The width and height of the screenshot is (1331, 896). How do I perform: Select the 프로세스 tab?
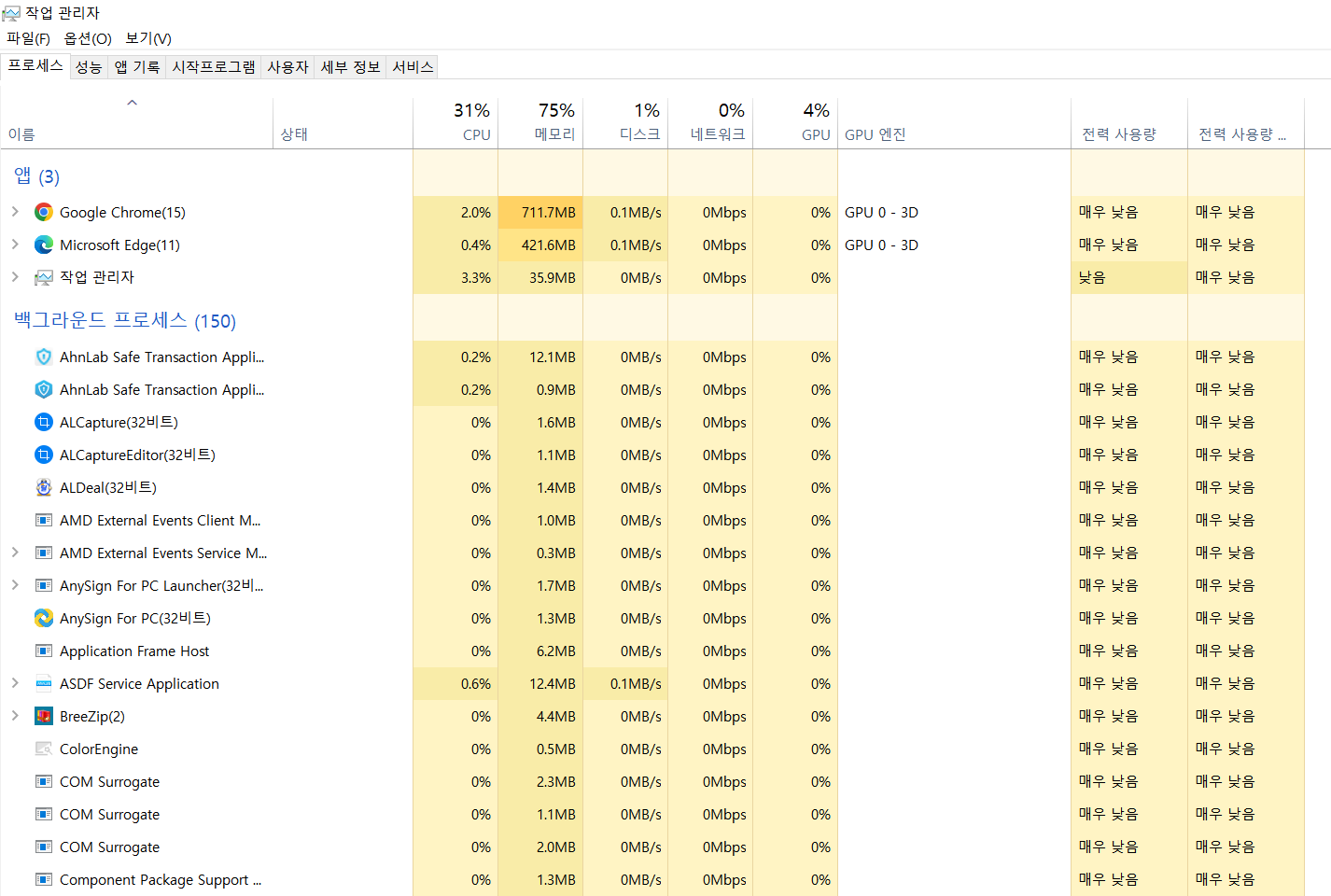tap(35, 65)
